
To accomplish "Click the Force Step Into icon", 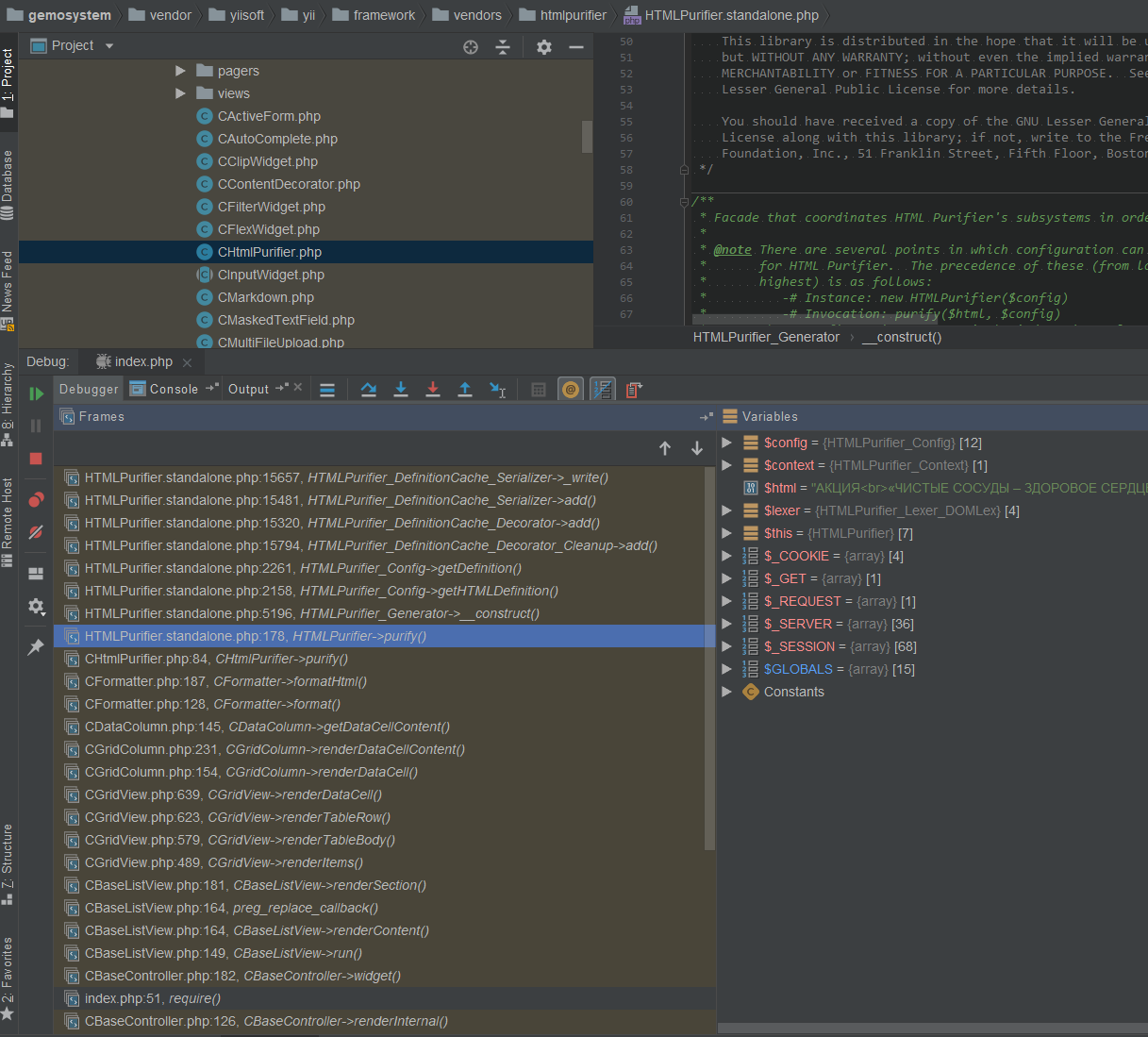I will click(433, 390).
